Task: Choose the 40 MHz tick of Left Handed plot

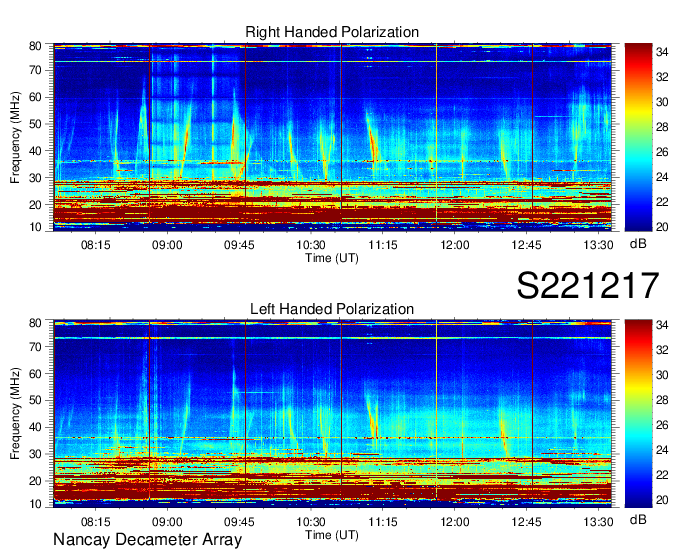Action: [x=35, y=427]
